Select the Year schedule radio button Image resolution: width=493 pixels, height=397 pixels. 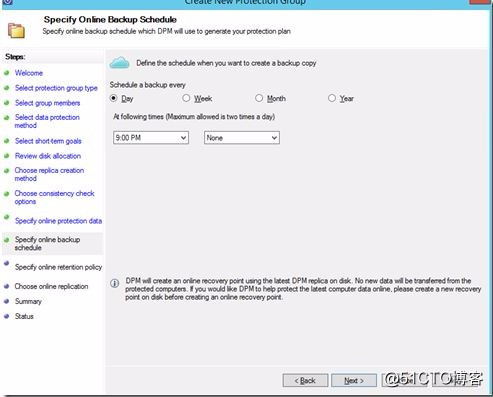332,98
